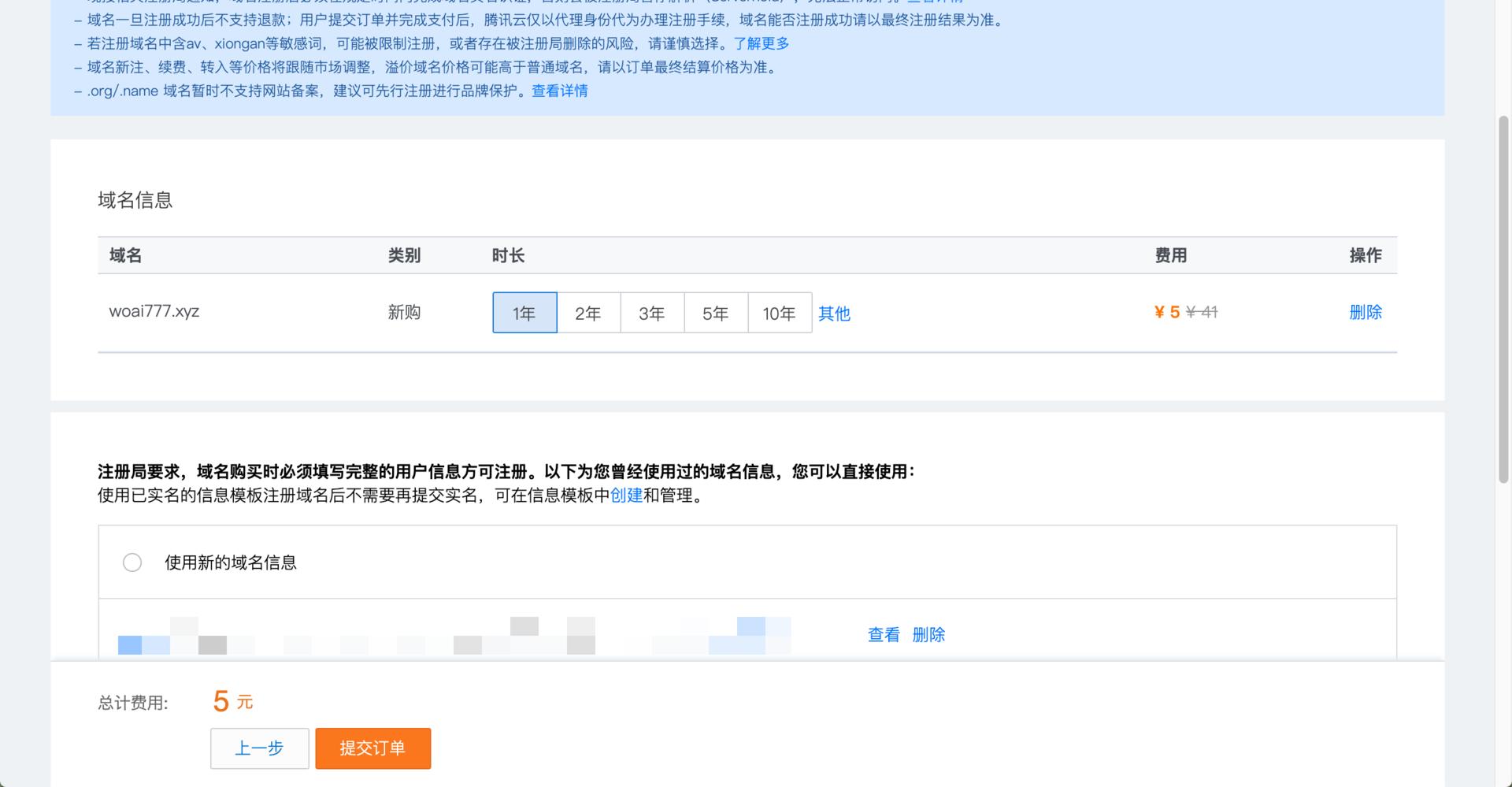Click 创建 to create an info template
This screenshot has height=787, width=1512.
(623, 496)
